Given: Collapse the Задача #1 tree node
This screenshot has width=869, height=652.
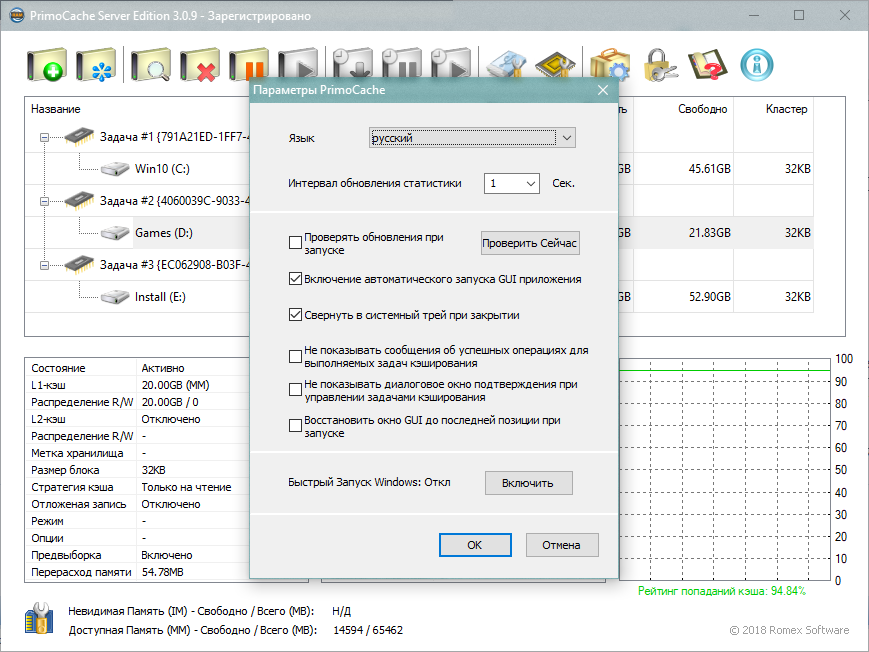Looking at the screenshot, I should [x=44, y=137].
